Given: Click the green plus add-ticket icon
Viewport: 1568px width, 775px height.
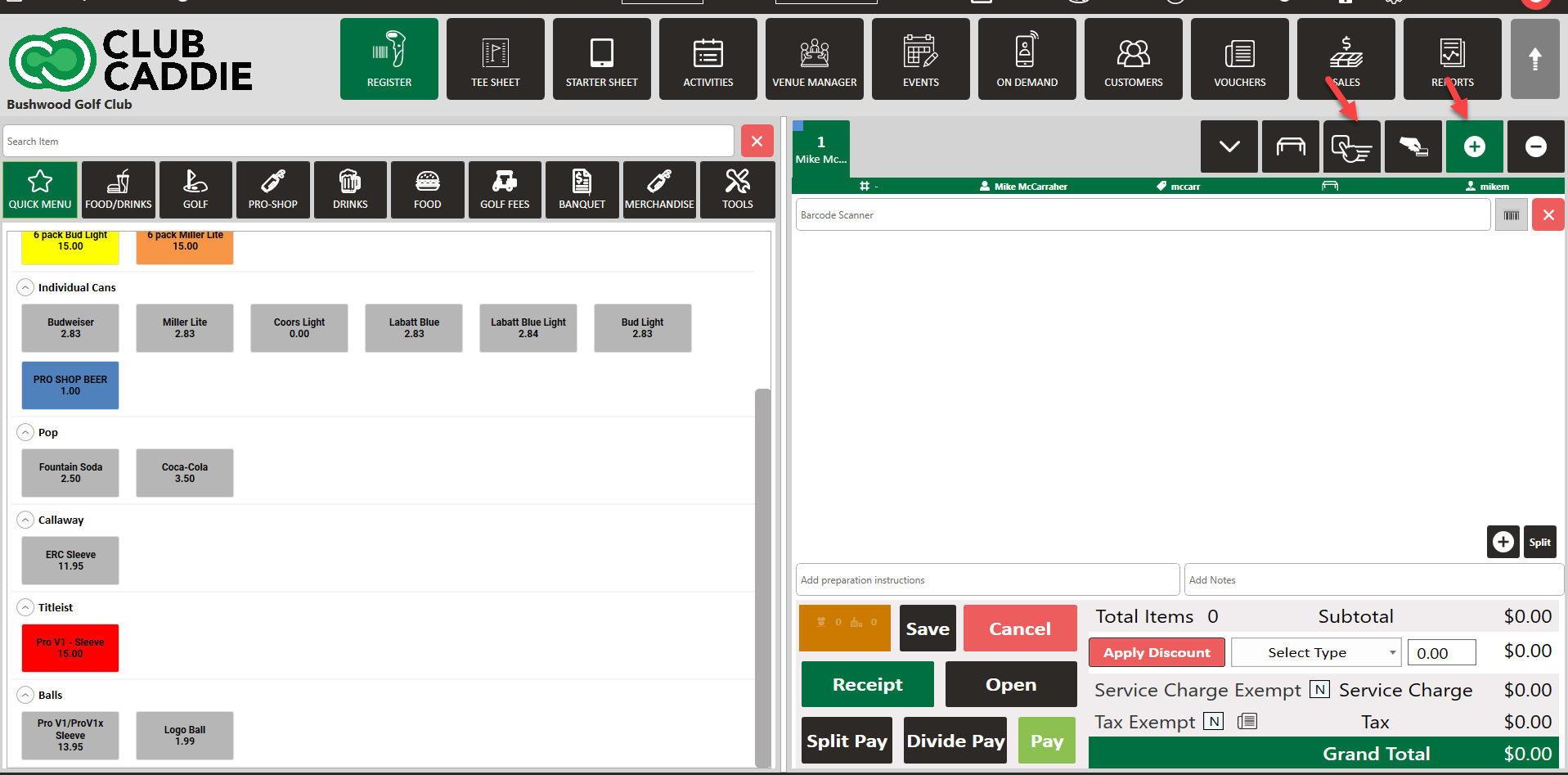Looking at the screenshot, I should [x=1474, y=146].
